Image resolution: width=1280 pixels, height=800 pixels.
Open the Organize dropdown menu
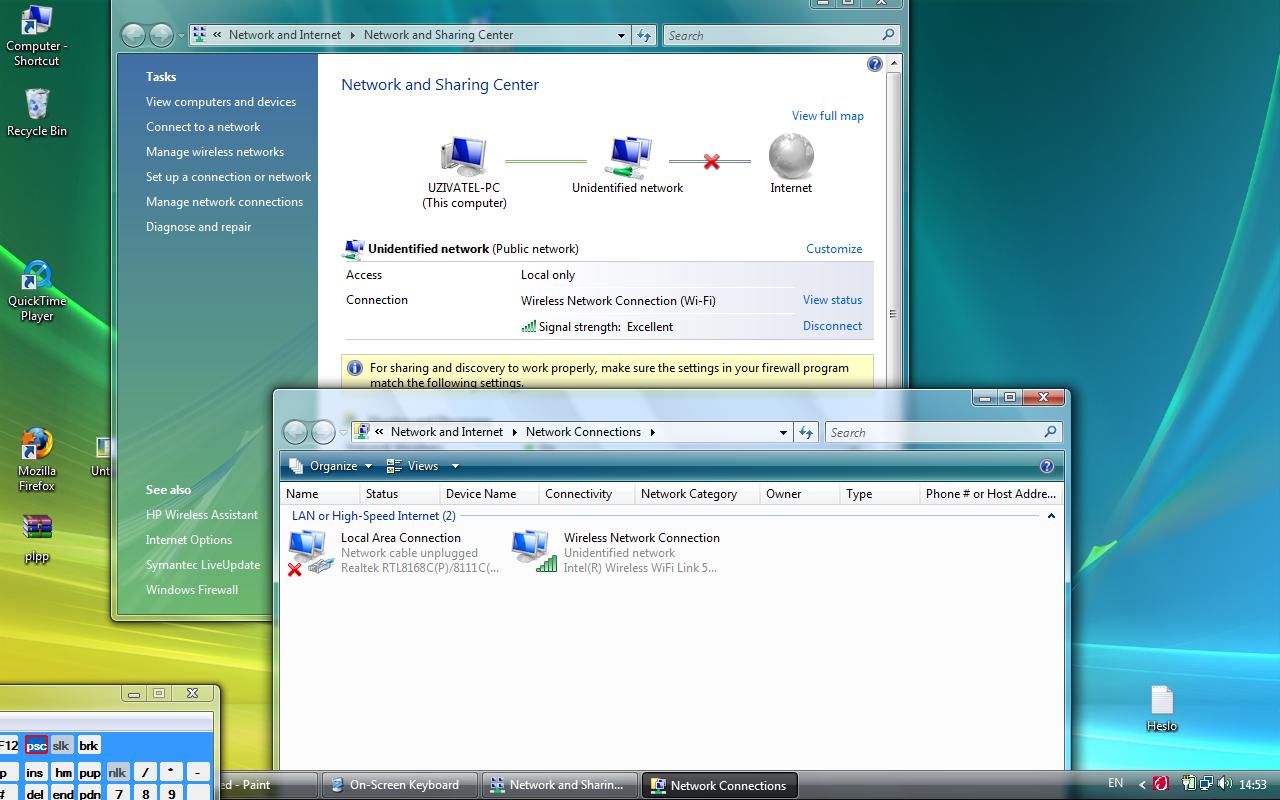pyautogui.click(x=331, y=466)
